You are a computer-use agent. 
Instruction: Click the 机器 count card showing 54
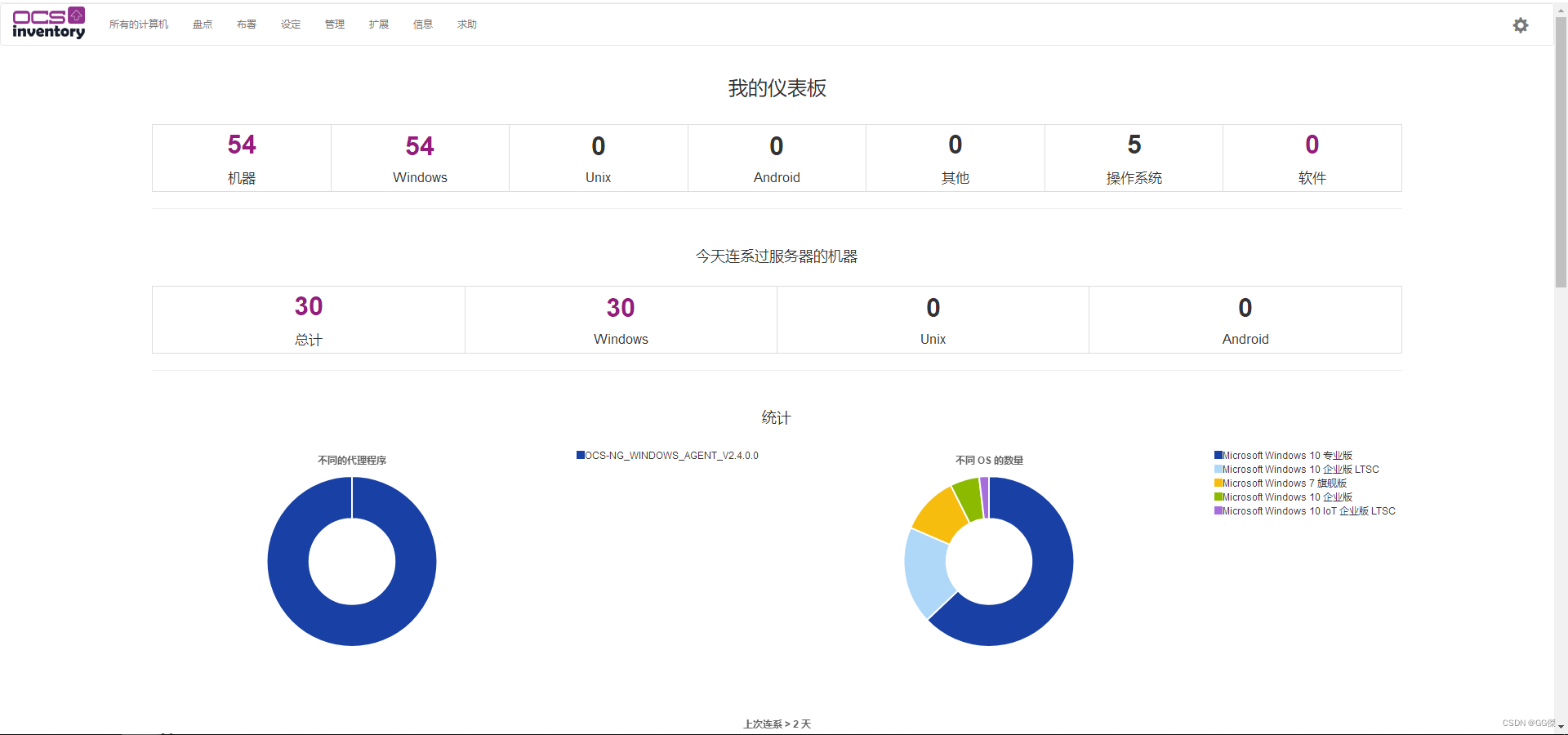coord(241,158)
